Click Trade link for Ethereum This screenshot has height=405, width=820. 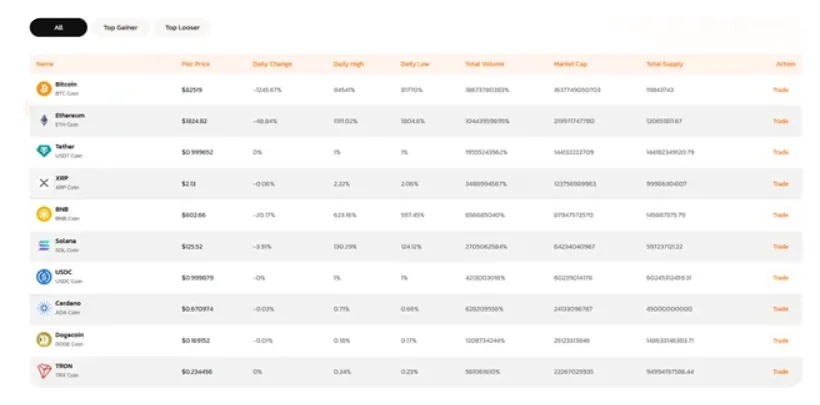click(x=780, y=121)
